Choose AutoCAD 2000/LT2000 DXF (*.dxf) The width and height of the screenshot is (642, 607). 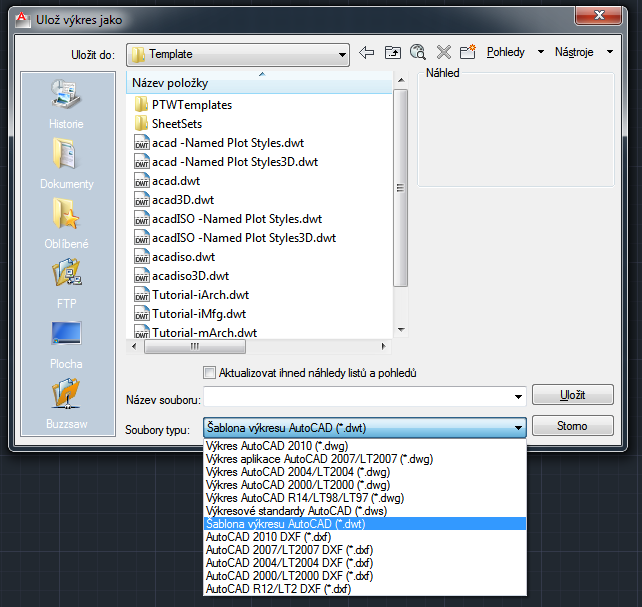pyautogui.click(x=364, y=576)
